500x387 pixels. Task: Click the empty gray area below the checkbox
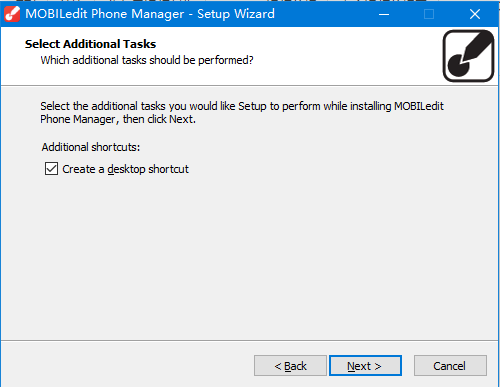(250, 257)
